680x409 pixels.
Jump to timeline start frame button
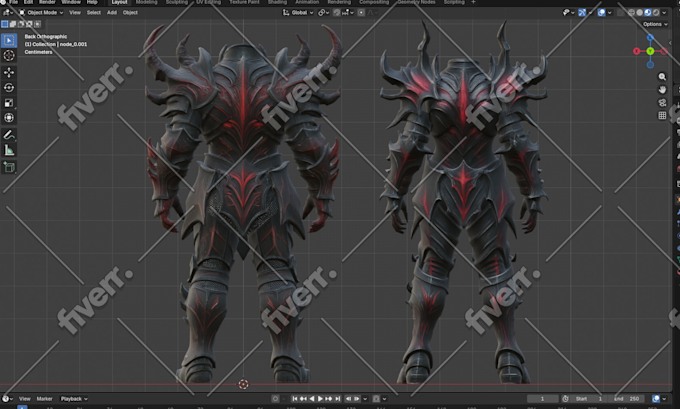coord(294,399)
